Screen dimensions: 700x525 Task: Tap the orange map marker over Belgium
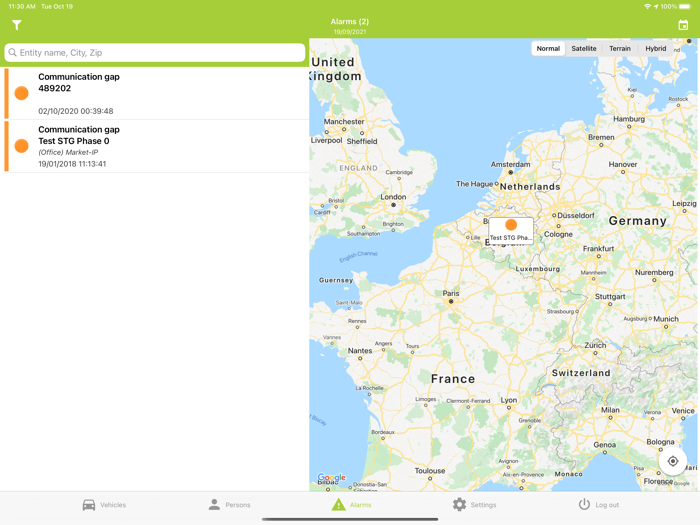tap(511, 224)
